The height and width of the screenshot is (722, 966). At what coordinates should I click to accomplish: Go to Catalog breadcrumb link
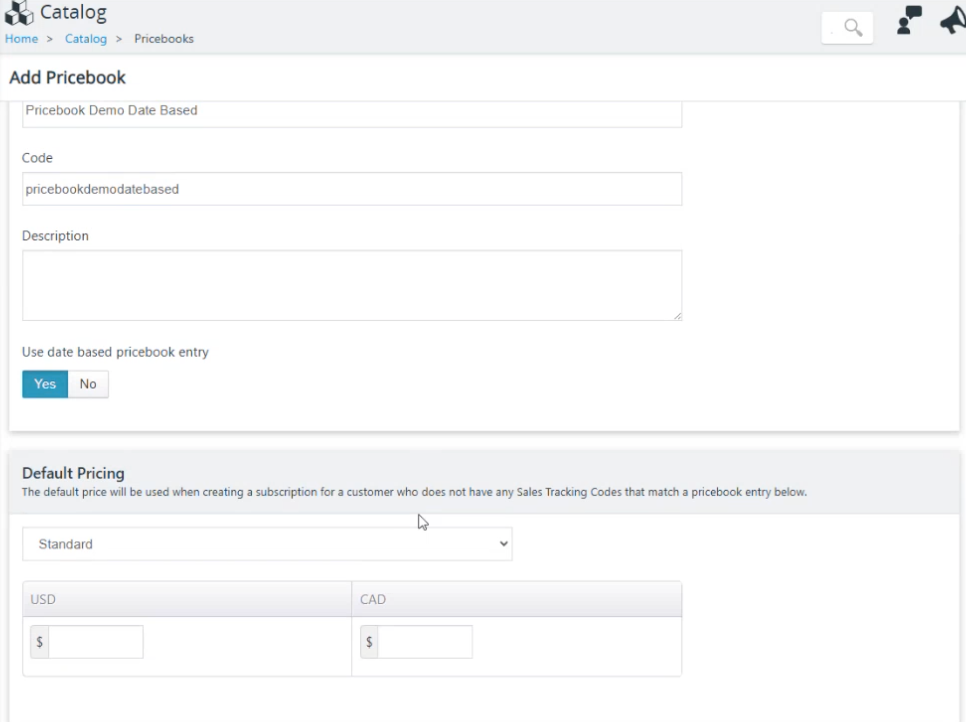point(86,39)
